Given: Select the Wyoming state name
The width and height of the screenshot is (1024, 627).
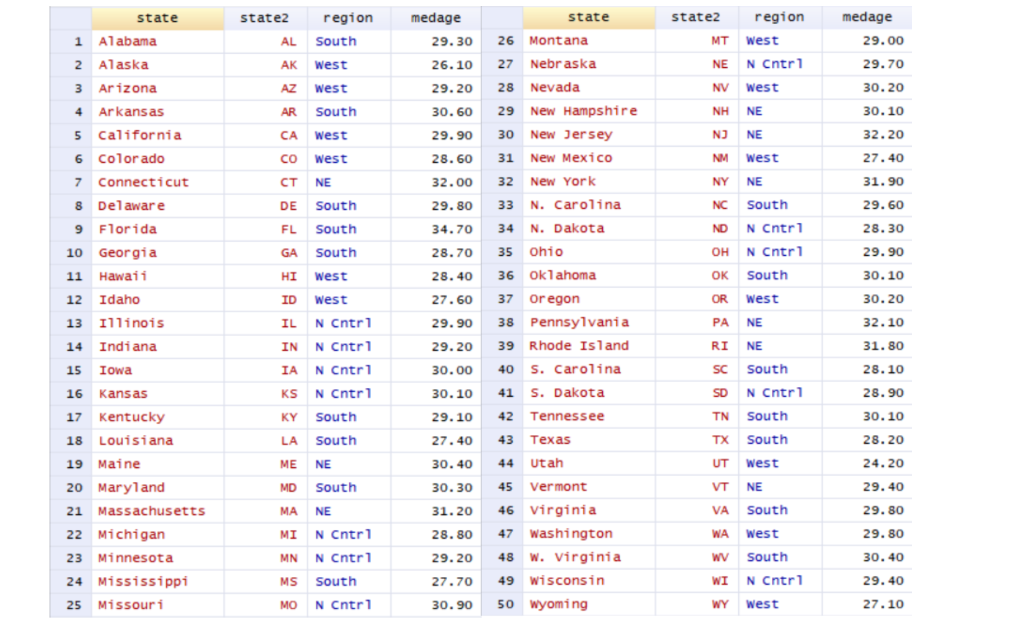Looking at the screenshot, I should coord(558,604).
